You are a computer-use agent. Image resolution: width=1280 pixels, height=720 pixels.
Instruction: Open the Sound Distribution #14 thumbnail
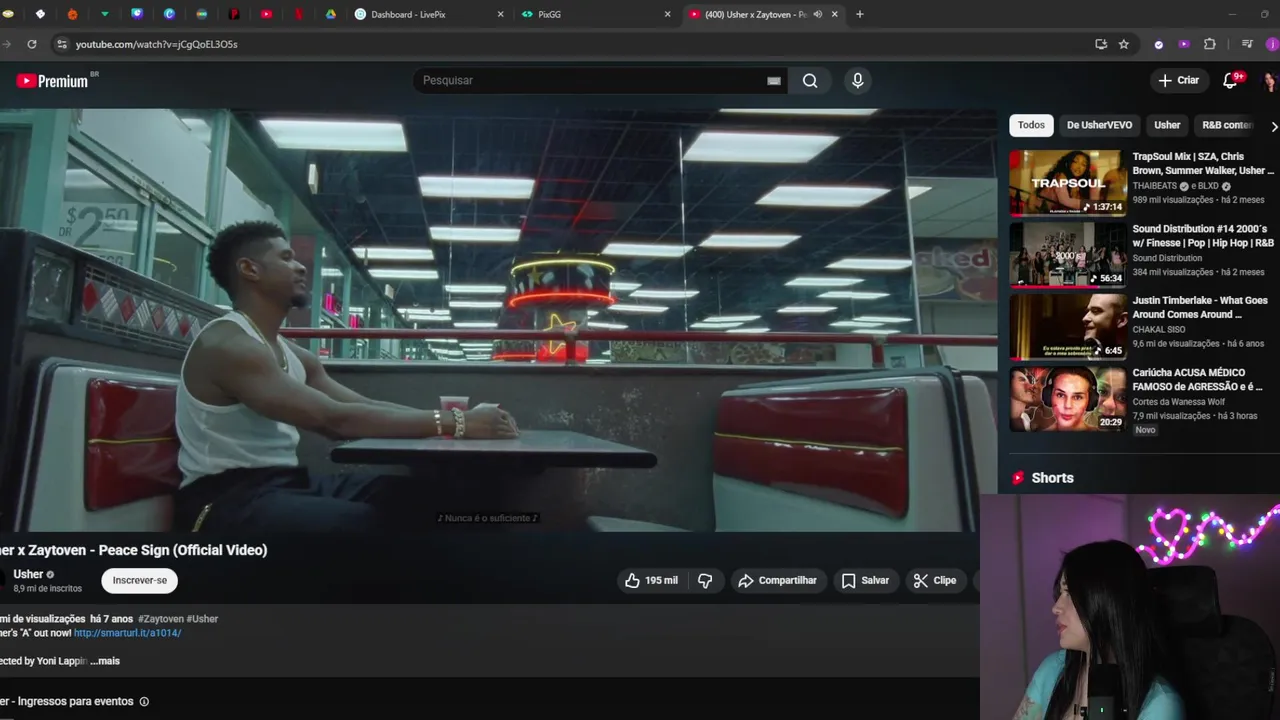[x=1067, y=255]
